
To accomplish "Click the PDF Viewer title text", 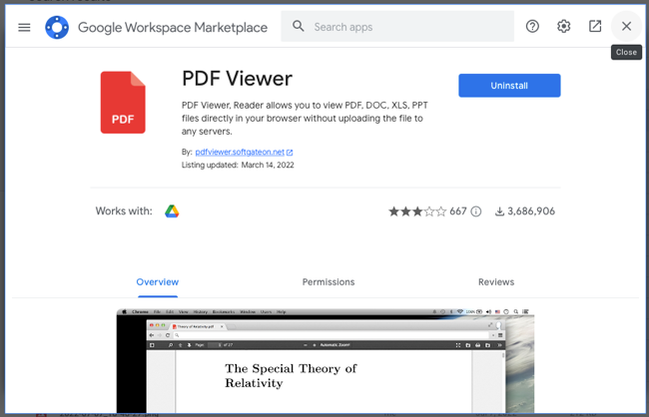I will 237,78.
